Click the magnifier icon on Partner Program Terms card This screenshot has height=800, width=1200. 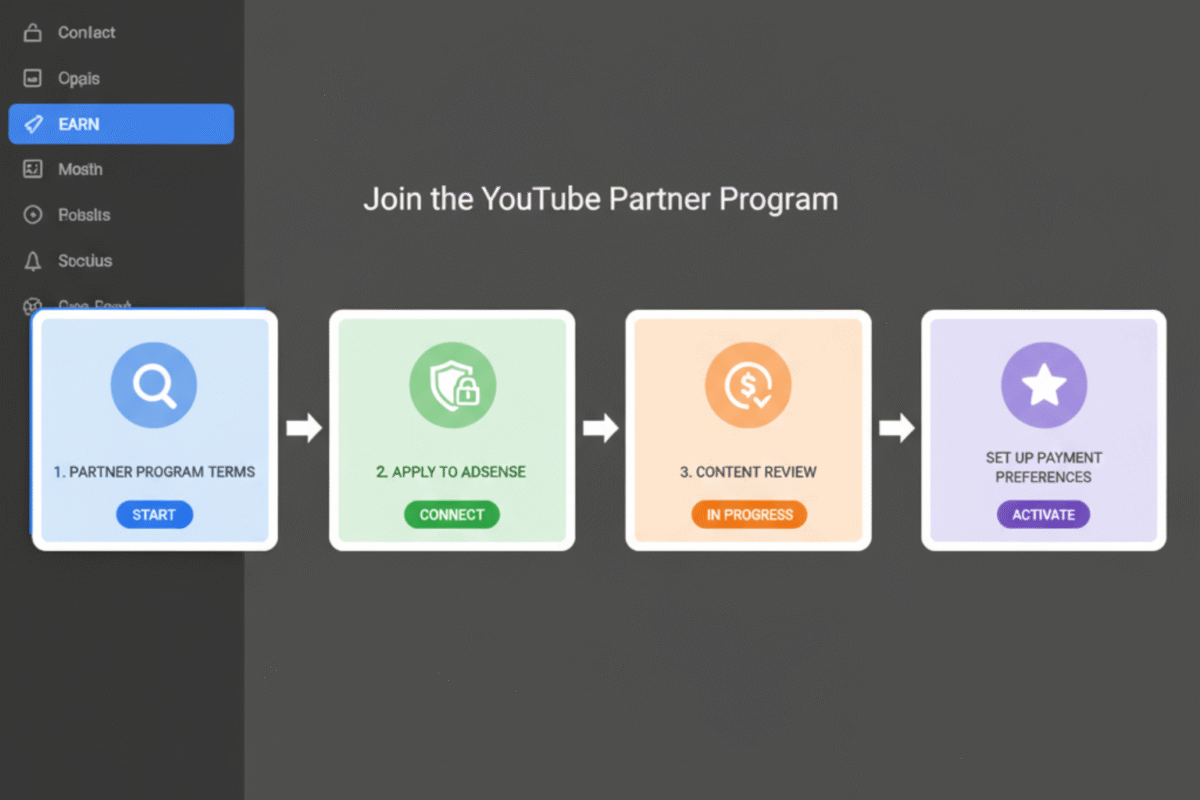153,384
